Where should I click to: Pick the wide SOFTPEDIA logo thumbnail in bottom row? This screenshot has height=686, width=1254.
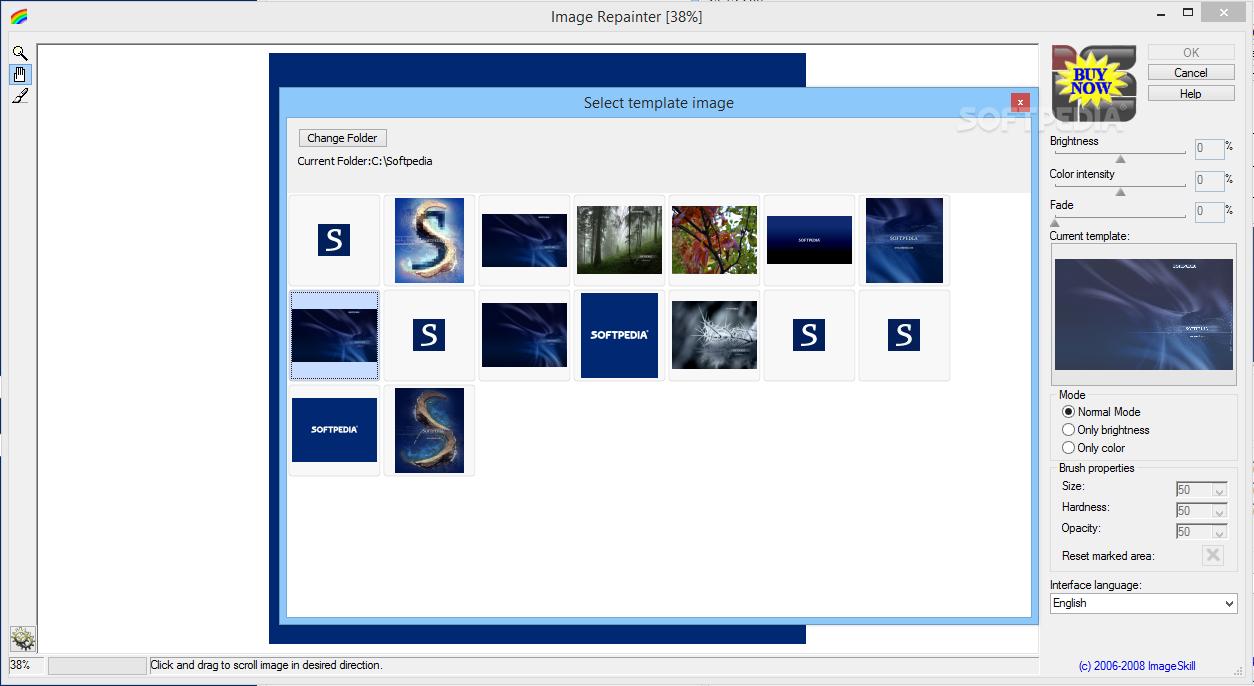tap(334, 430)
